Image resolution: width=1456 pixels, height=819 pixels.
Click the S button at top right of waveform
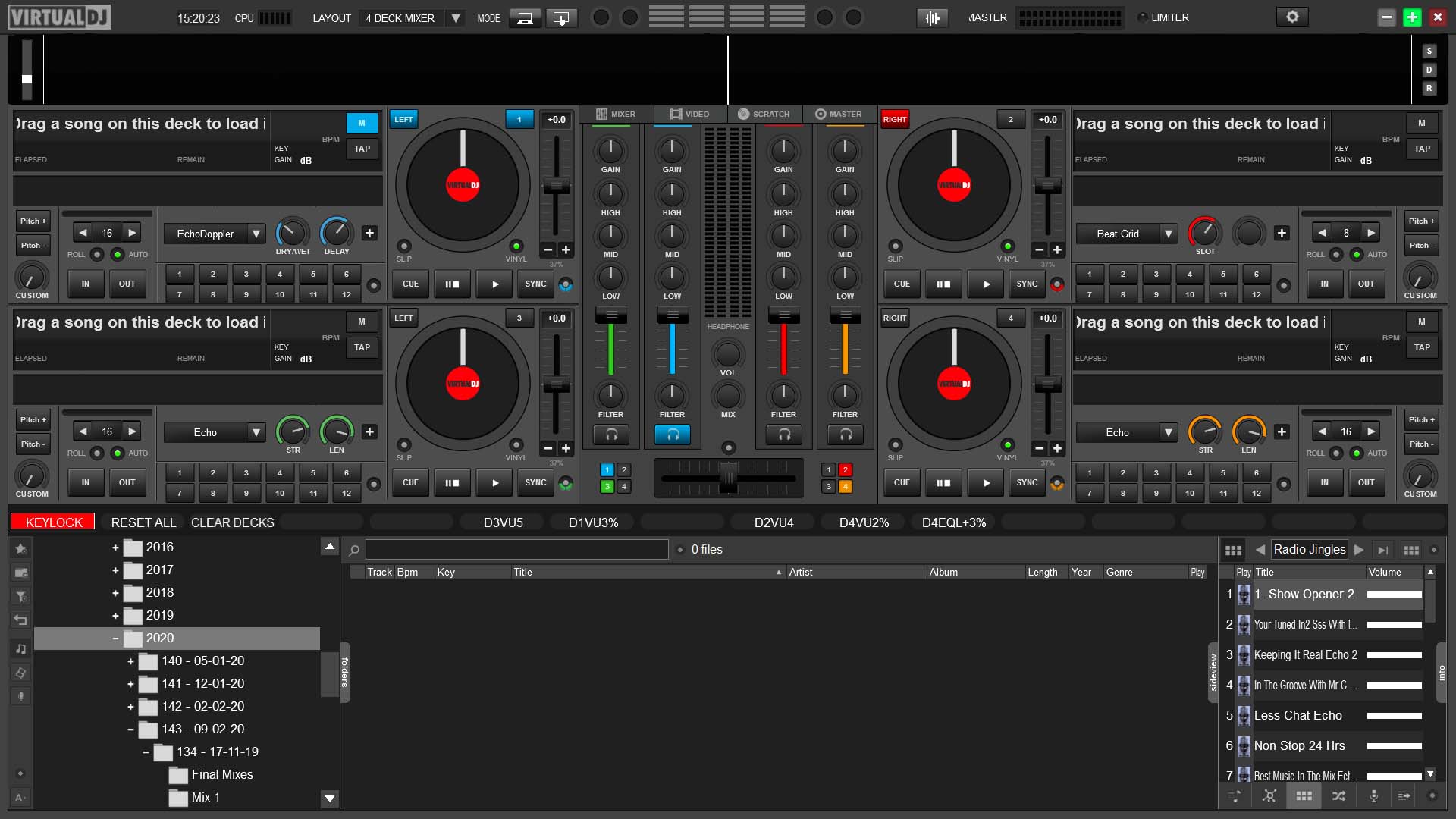pos(1429,51)
